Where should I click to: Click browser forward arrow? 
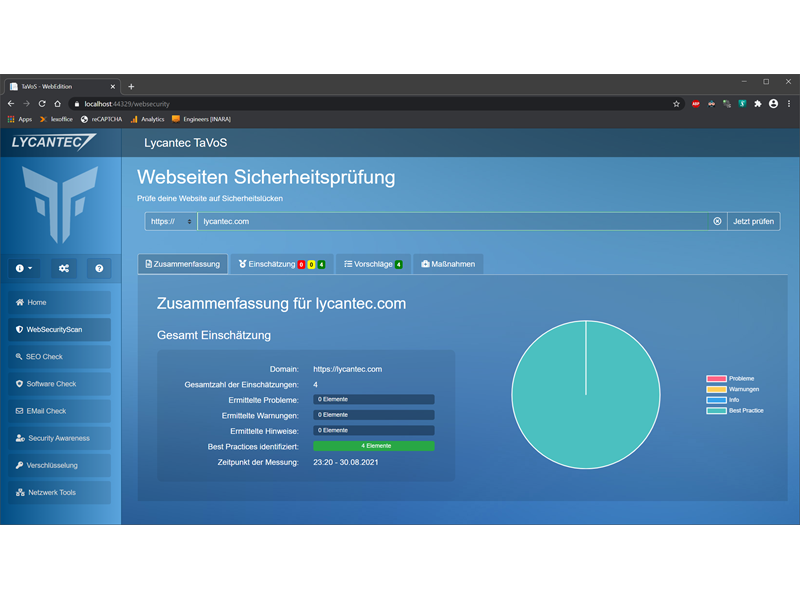[x=27, y=104]
